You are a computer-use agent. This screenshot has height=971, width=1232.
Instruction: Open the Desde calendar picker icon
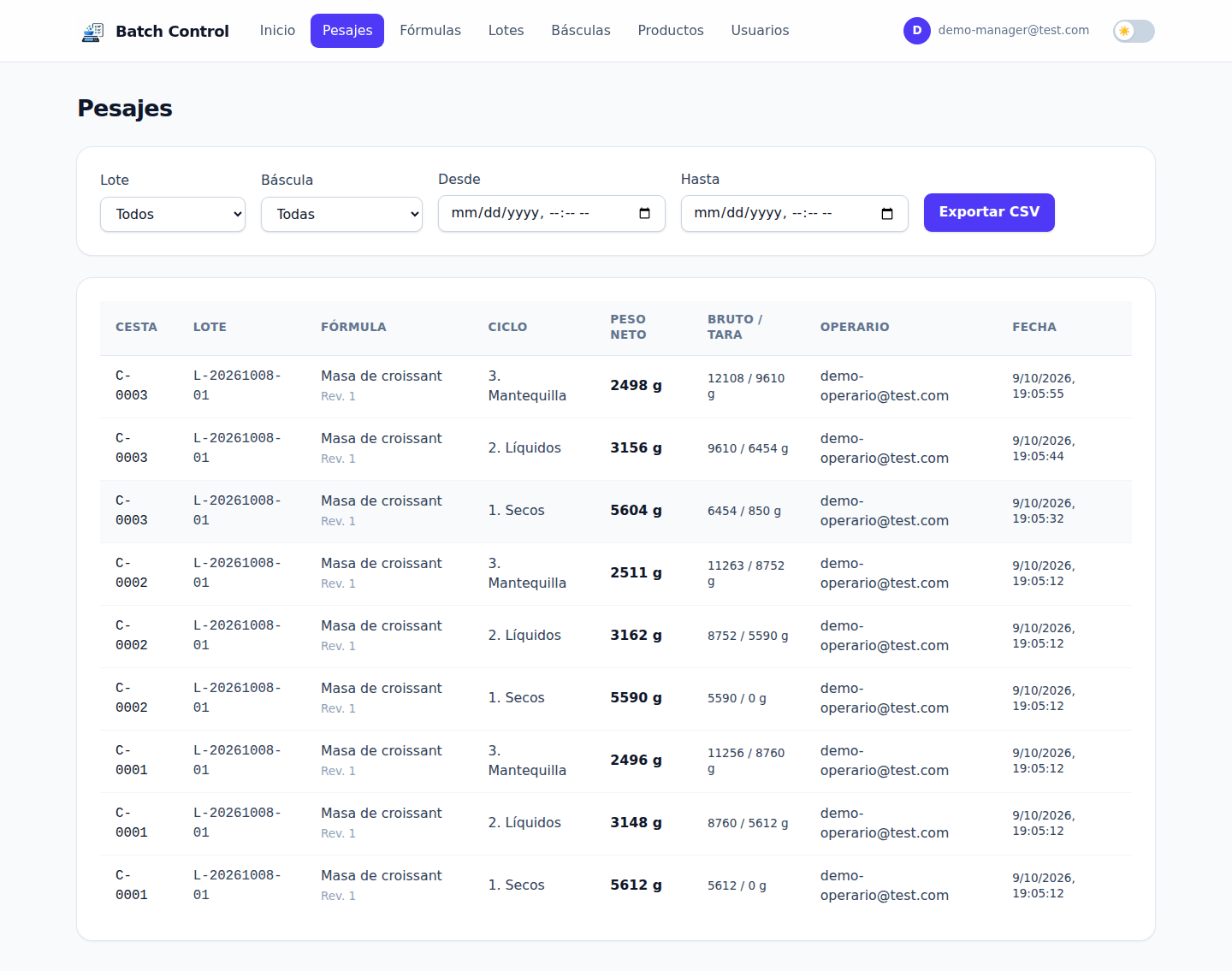[x=644, y=213]
